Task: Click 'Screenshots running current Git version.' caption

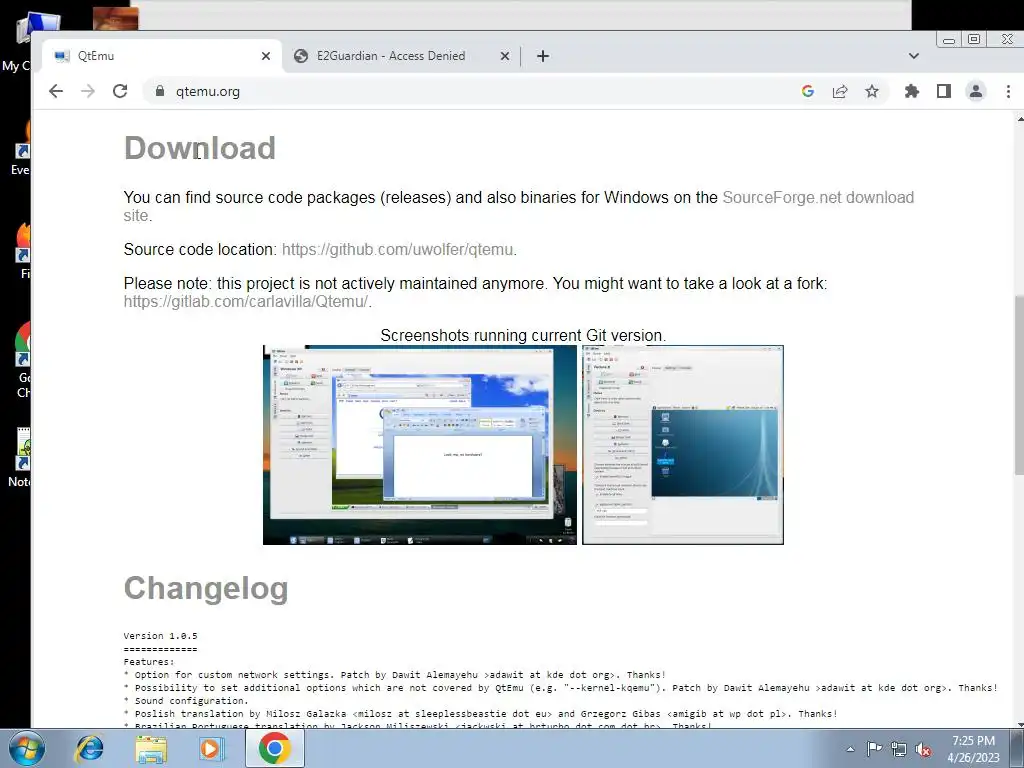Action: (523, 336)
